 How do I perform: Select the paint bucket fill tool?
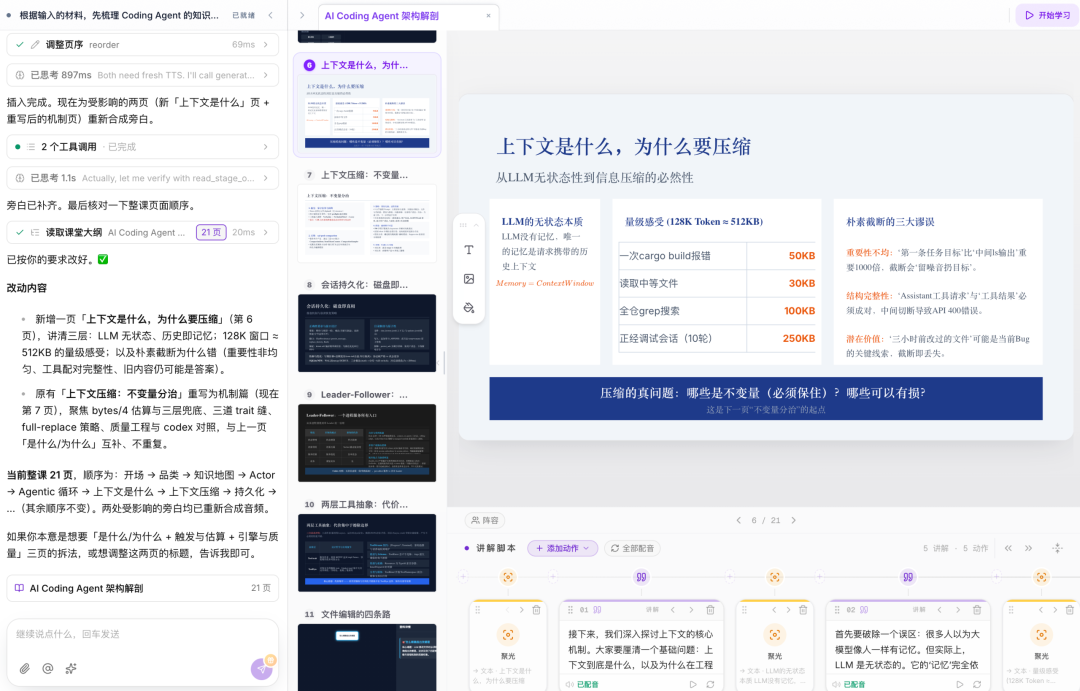click(469, 308)
